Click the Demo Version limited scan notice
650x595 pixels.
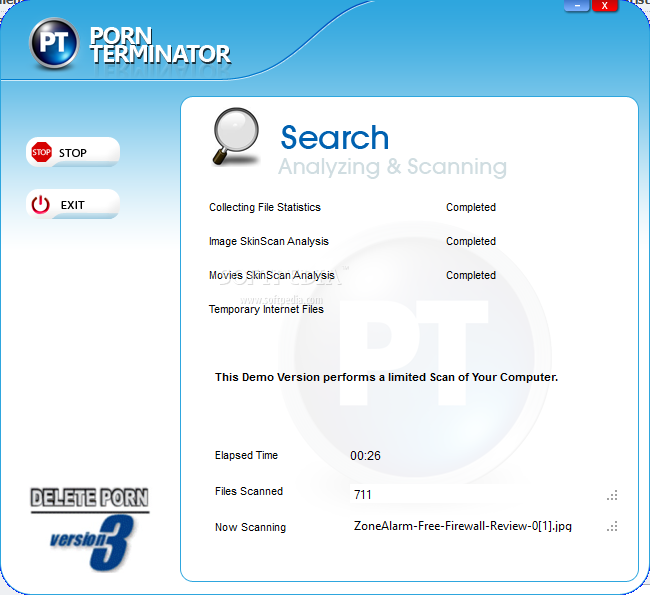coord(386,377)
